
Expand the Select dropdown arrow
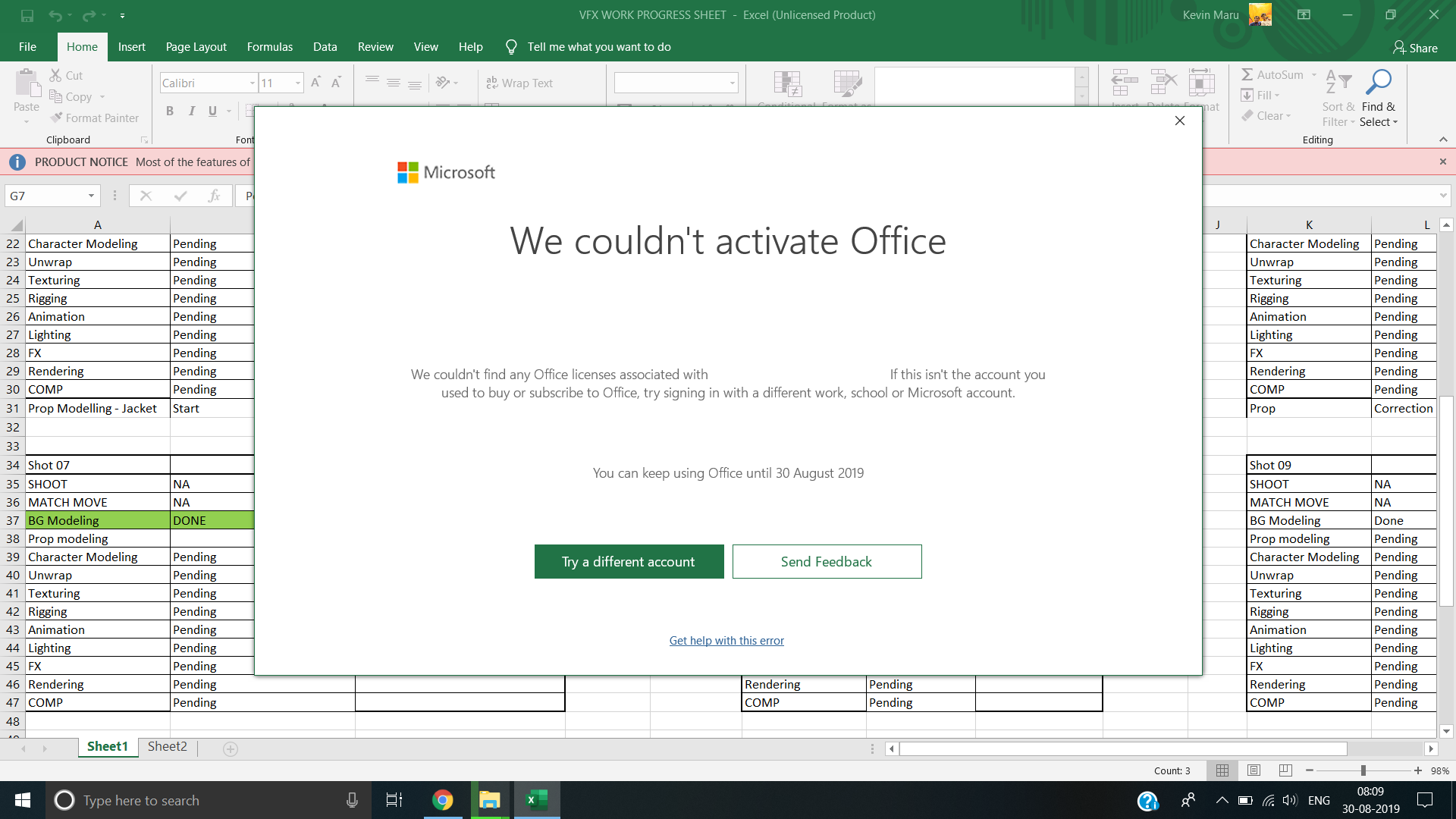click(1395, 122)
